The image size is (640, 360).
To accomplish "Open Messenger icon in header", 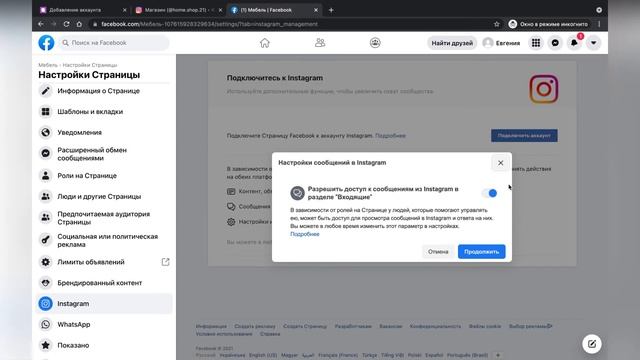I will point(555,43).
